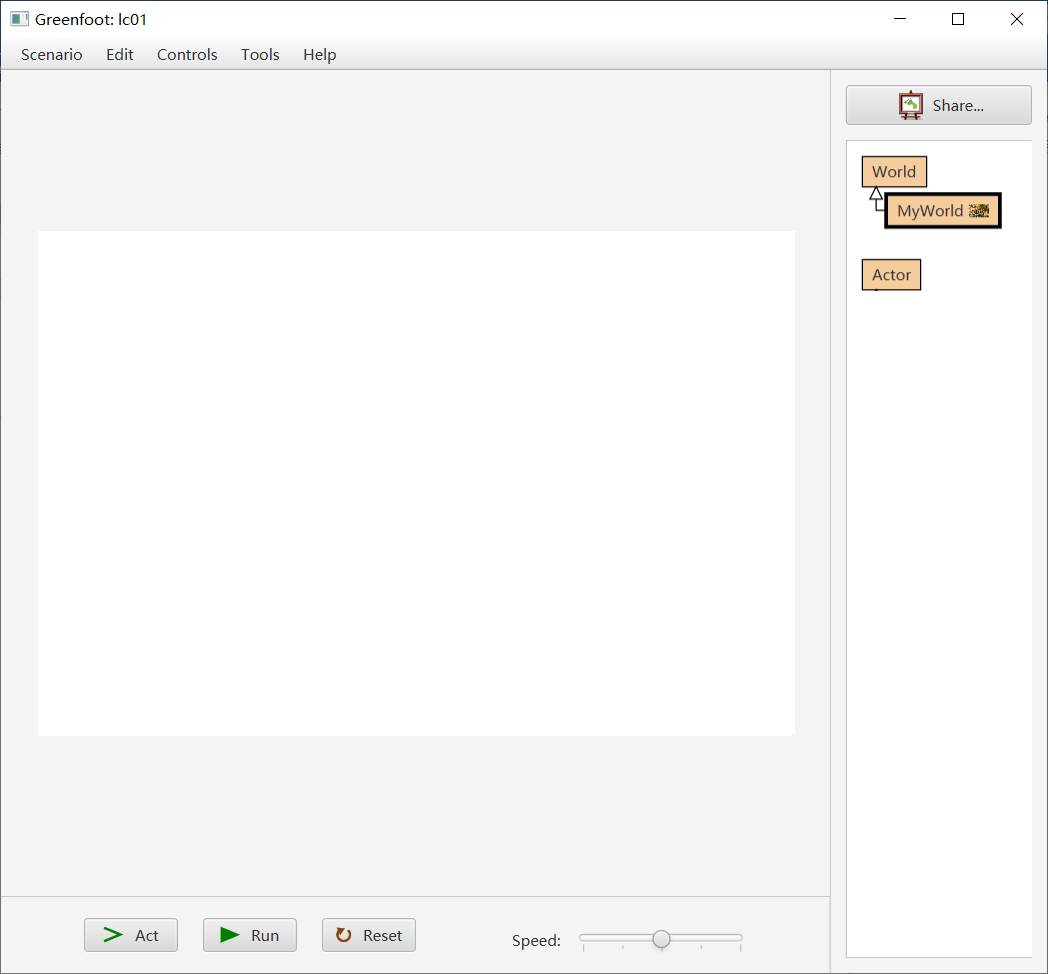Click the MyWorld class image thumbnail icon
This screenshot has height=974, width=1048.
click(x=979, y=211)
